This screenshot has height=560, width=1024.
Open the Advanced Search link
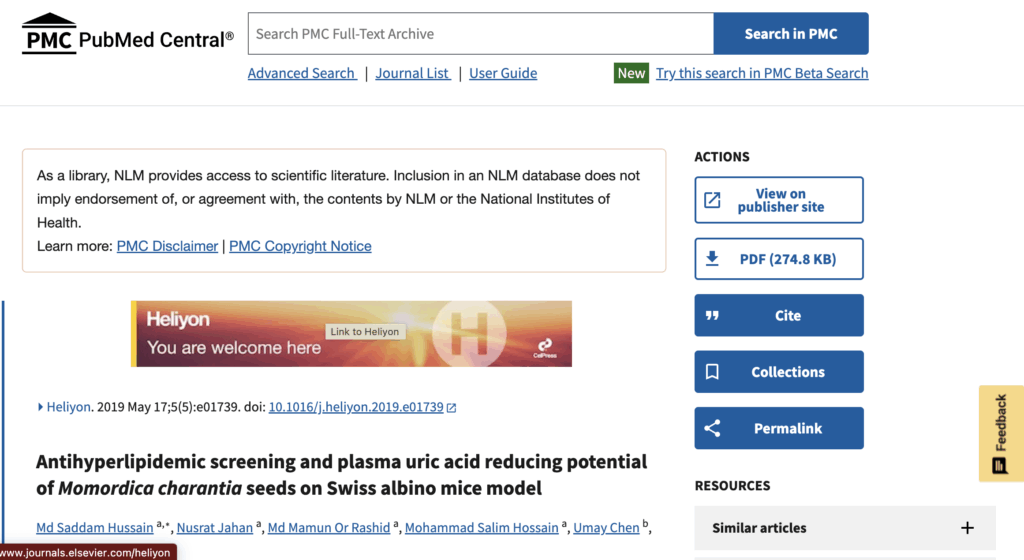[x=302, y=73]
